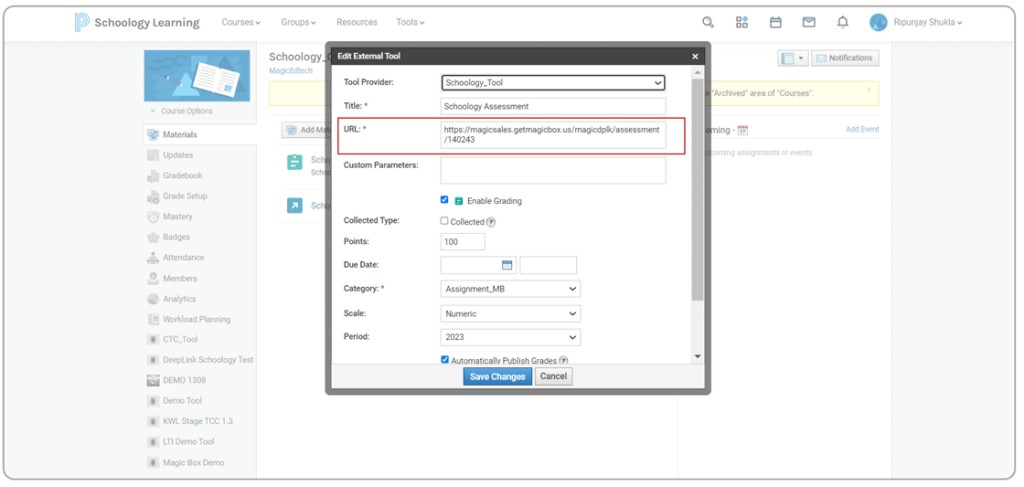Click the Custom Parameters text area
Screen dimensions: 1024x487
point(553,171)
